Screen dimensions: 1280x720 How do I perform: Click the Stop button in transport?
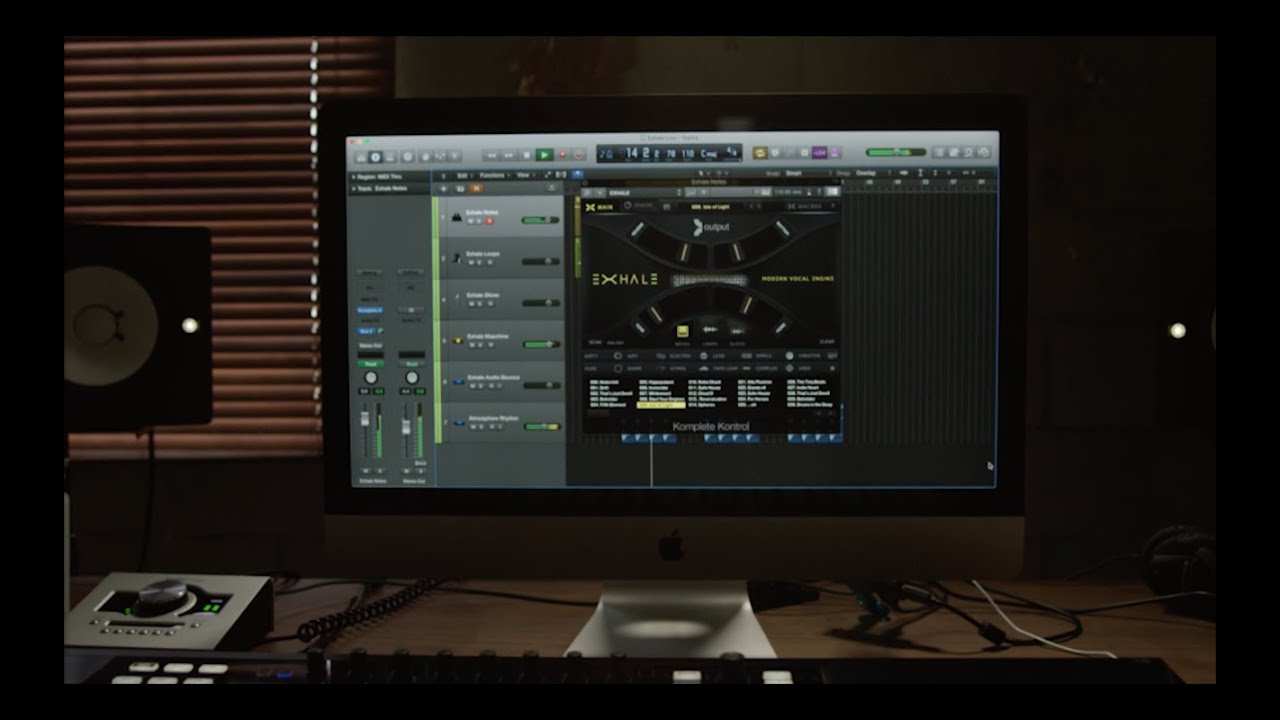click(527, 155)
